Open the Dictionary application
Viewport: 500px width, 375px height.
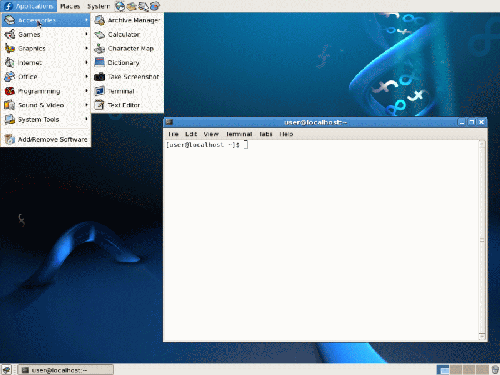tap(127, 62)
